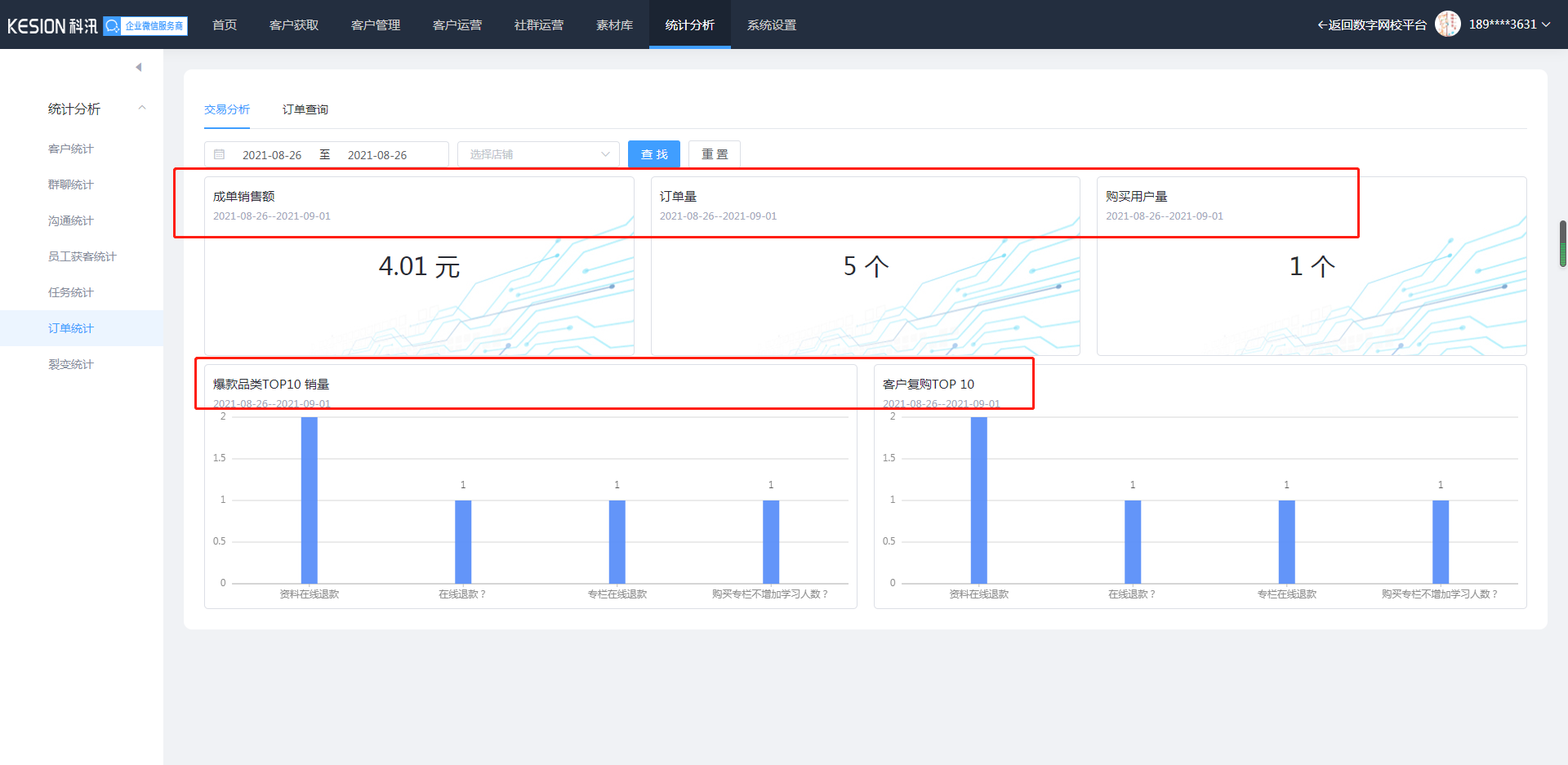Click the KESION logo

pyautogui.click(x=52, y=26)
